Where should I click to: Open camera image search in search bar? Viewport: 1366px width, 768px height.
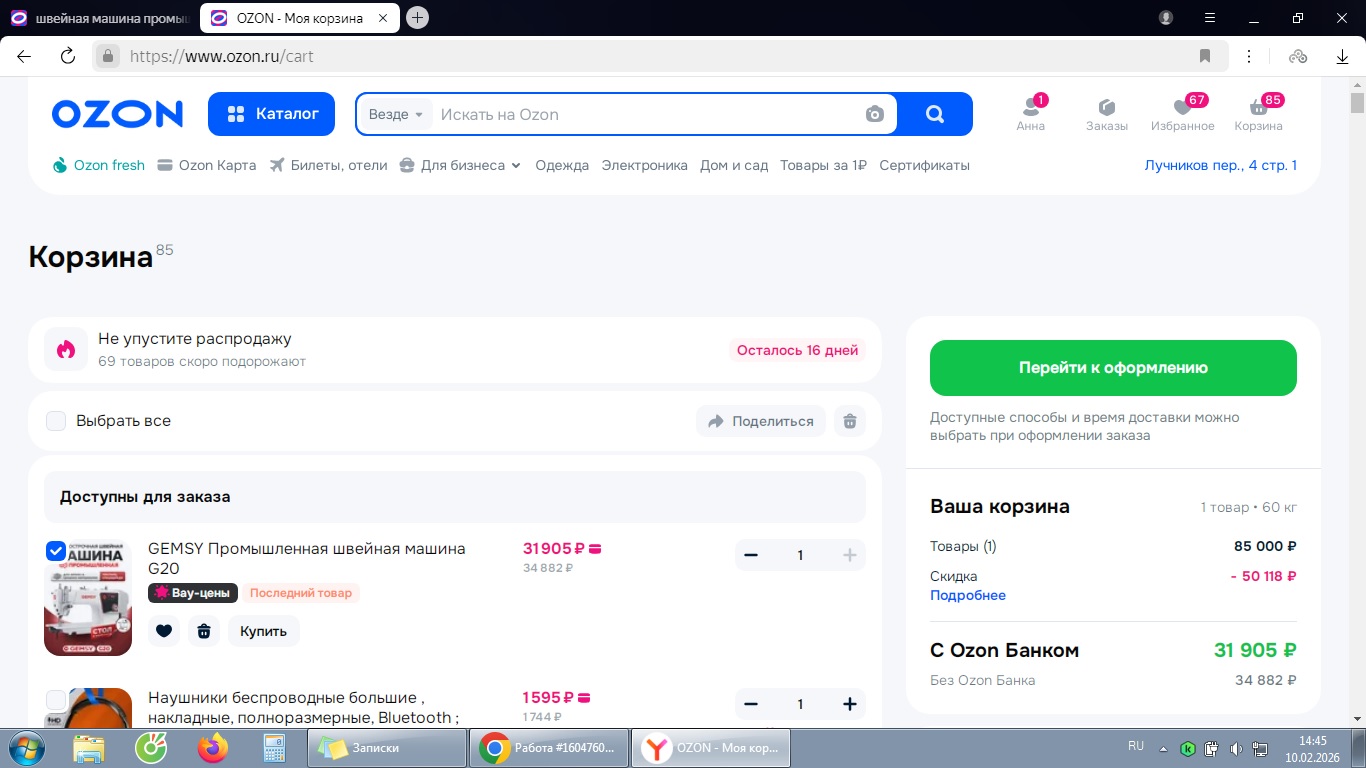875,114
